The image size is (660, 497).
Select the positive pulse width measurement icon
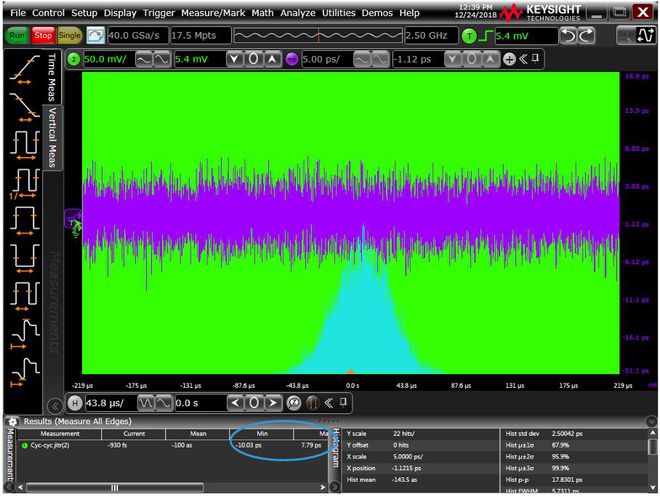[25, 221]
